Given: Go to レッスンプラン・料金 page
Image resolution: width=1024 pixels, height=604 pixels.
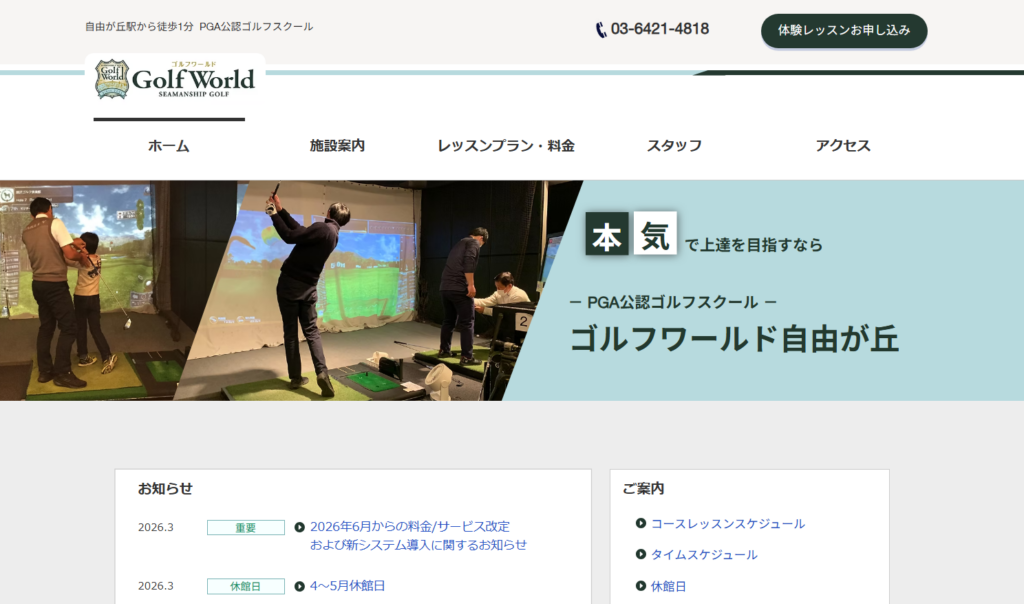Looking at the screenshot, I should [506, 146].
